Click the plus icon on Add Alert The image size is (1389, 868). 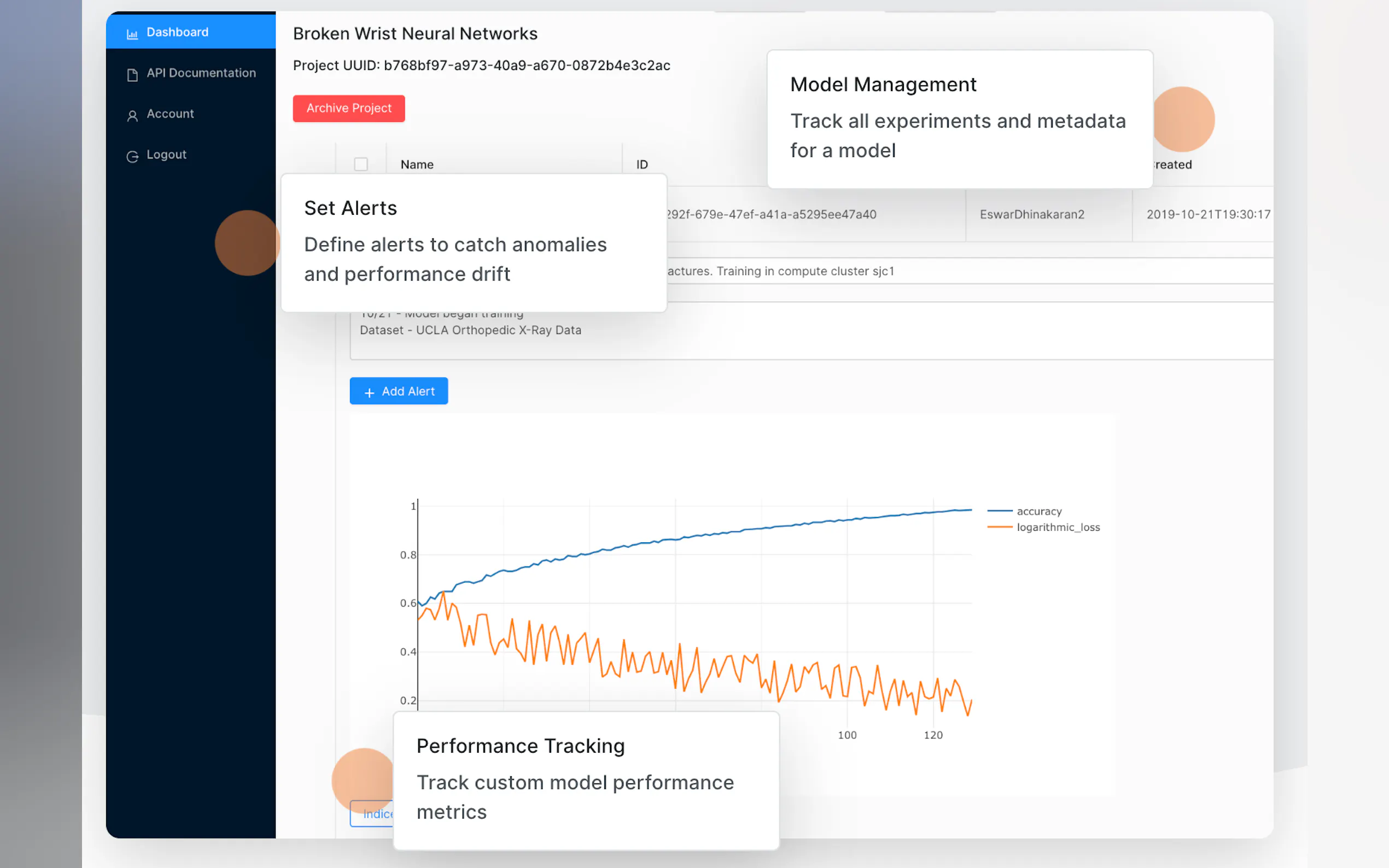click(x=369, y=392)
